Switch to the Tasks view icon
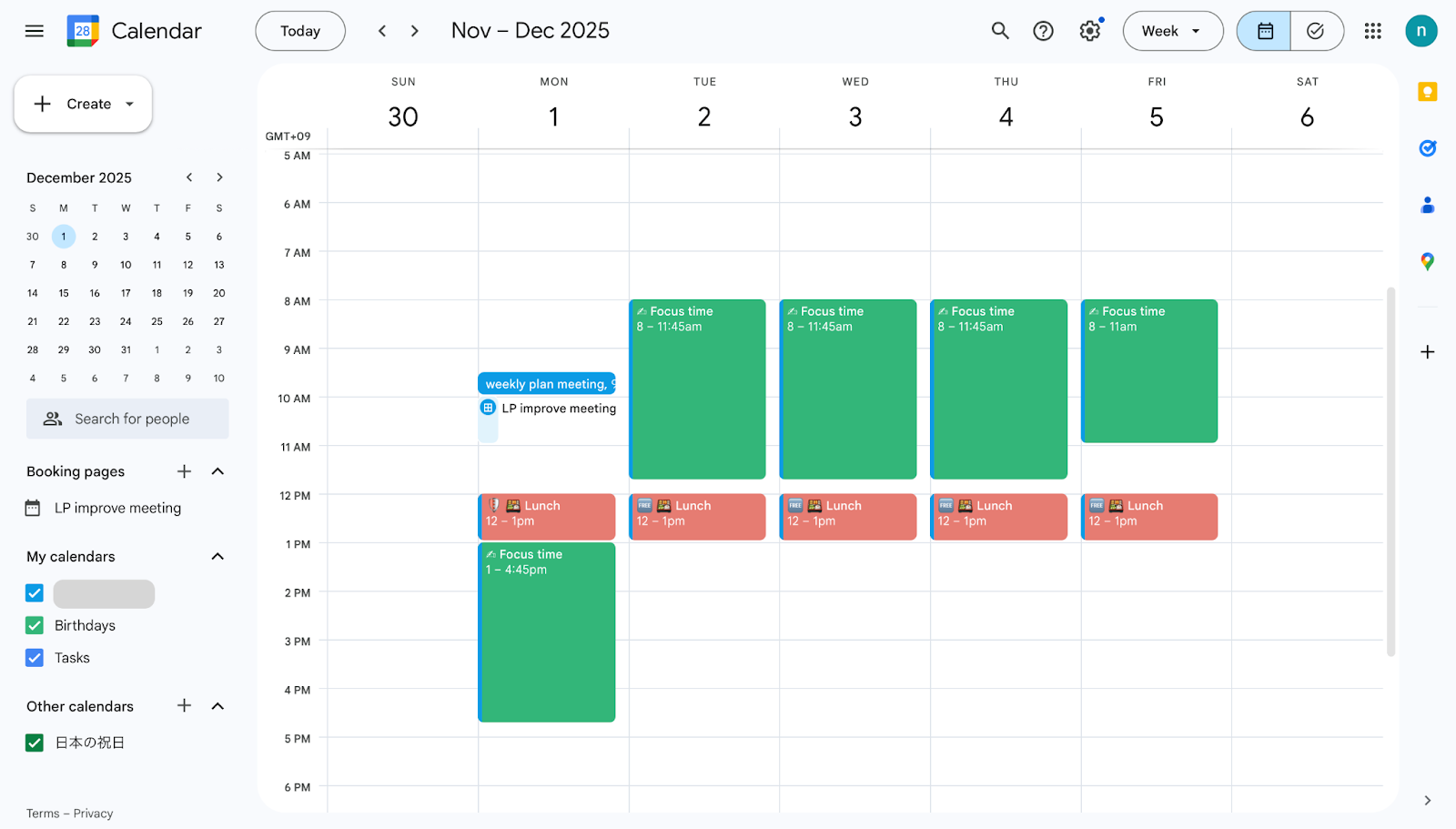This screenshot has height=829, width=1456. pos(1316,31)
